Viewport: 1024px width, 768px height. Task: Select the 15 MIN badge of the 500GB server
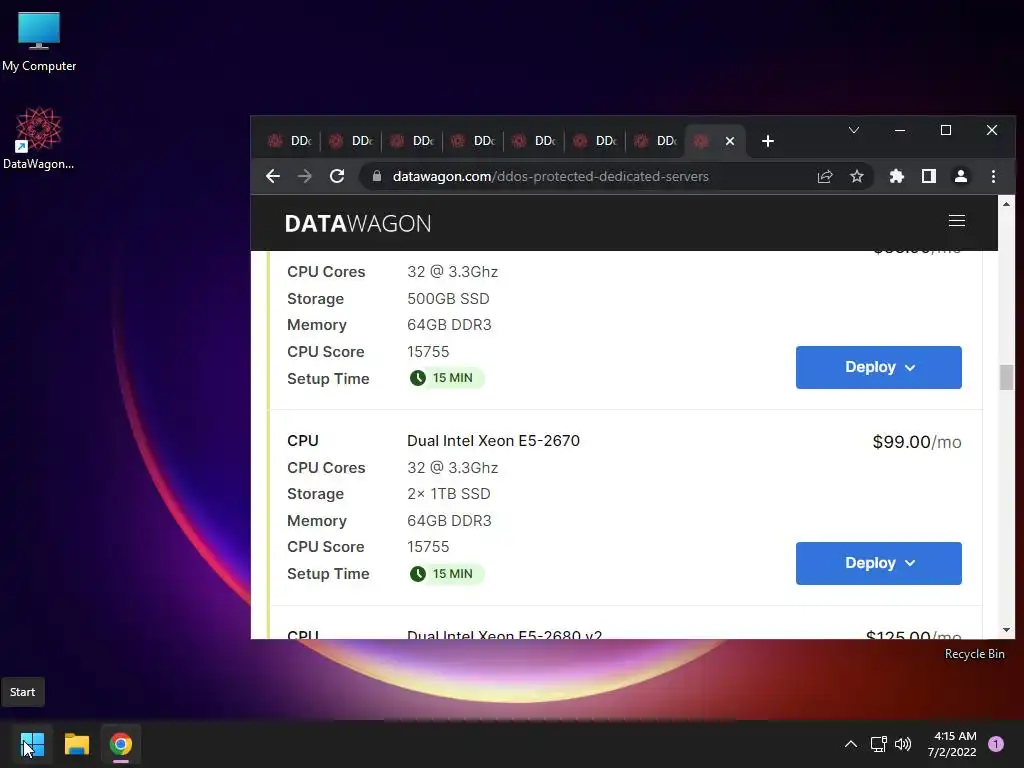pyautogui.click(x=446, y=377)
